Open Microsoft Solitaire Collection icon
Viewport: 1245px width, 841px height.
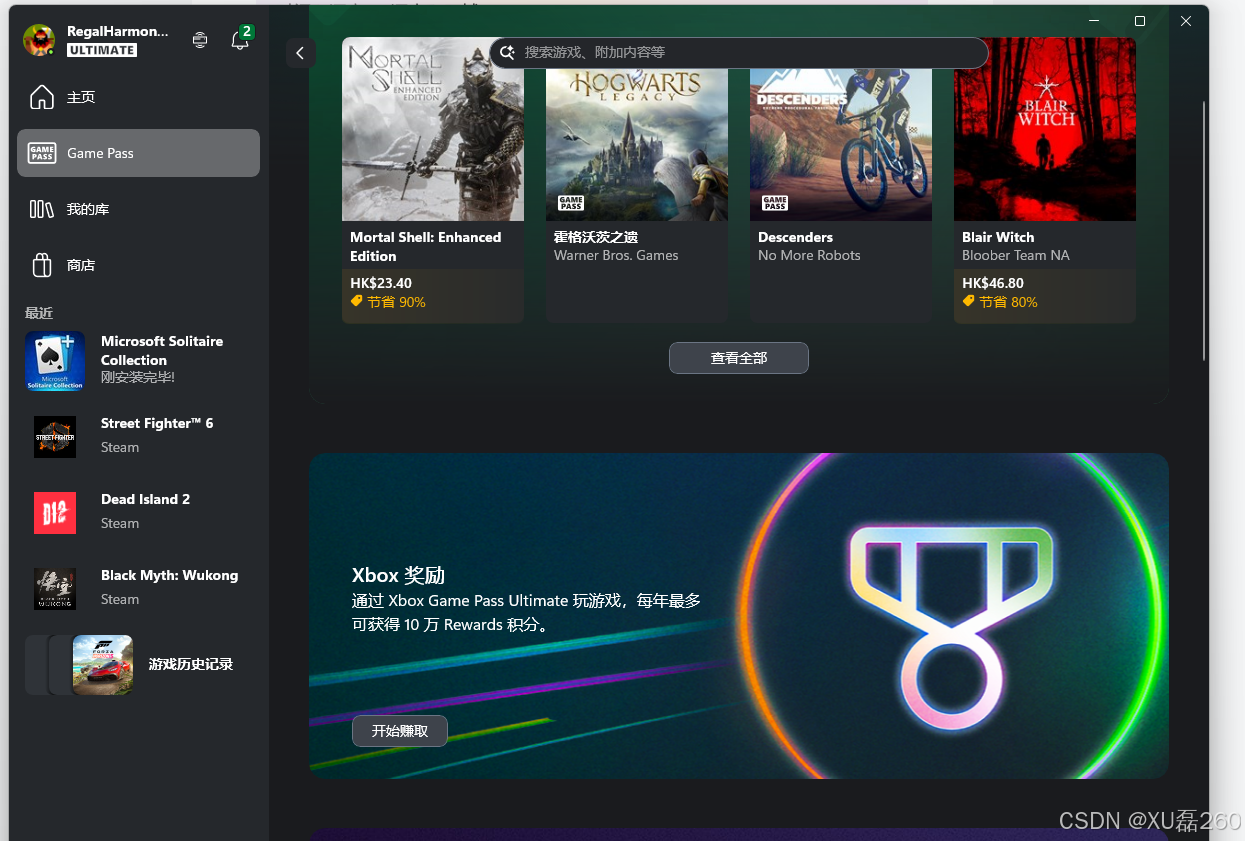pos(55,361)
